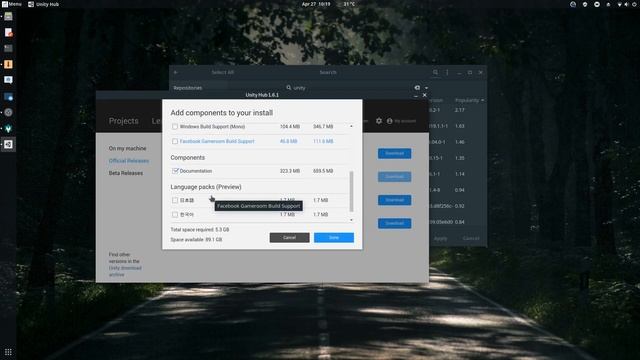Click the 'Language packs (Preview)' heading
The width and height of the screenshot is (640, 360).
[206, 187]
